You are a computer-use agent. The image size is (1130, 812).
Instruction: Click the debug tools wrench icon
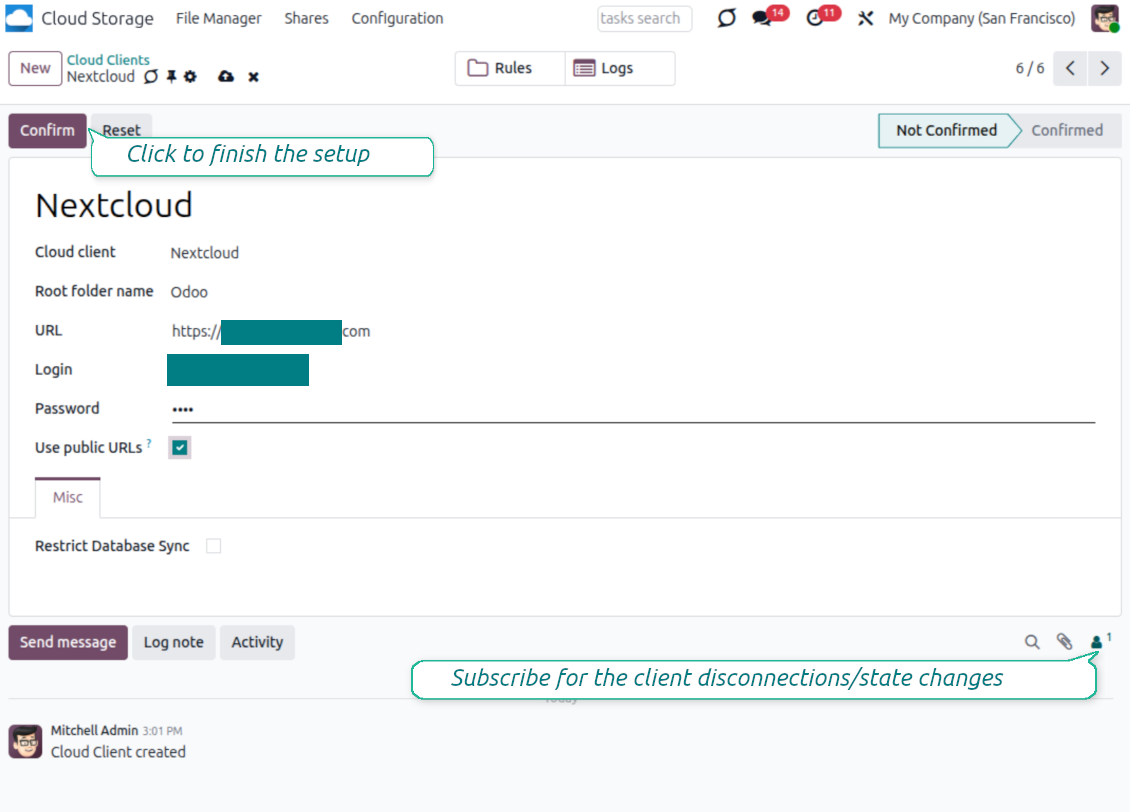(x=866, y=19)
